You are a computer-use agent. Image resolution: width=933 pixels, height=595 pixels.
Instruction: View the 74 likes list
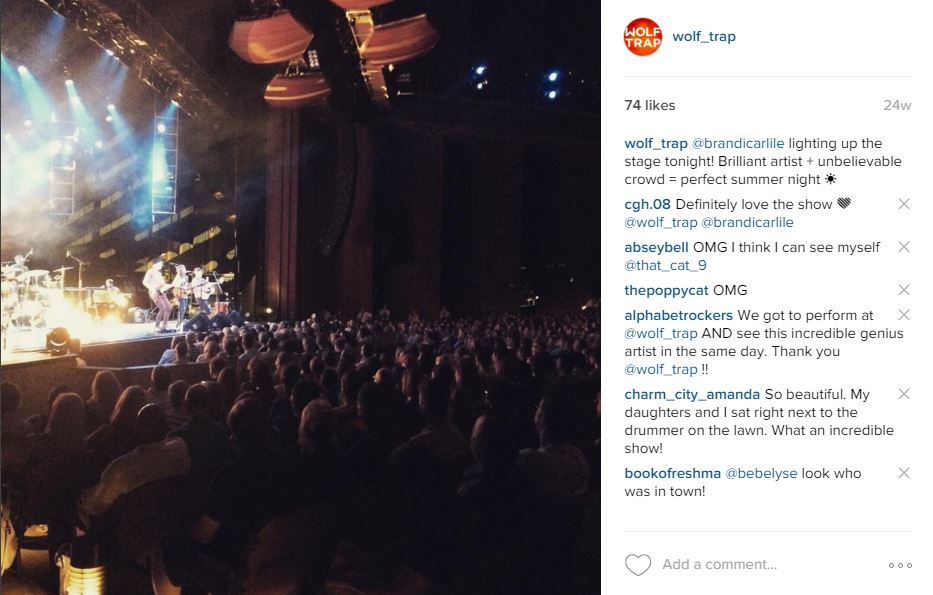650,105
